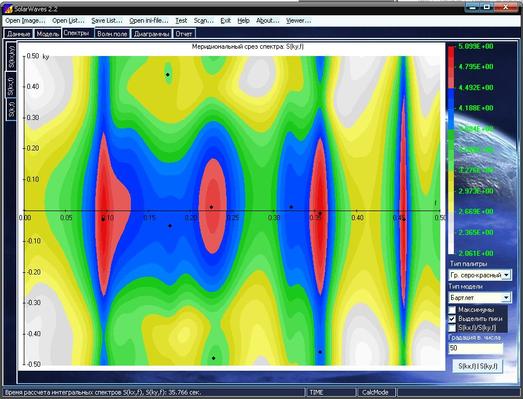Toggle the S(kx,f)/S(ky,f) checkbox
Image resolution: width=523 pixels, height=399 pixels.
coord(452,328)
